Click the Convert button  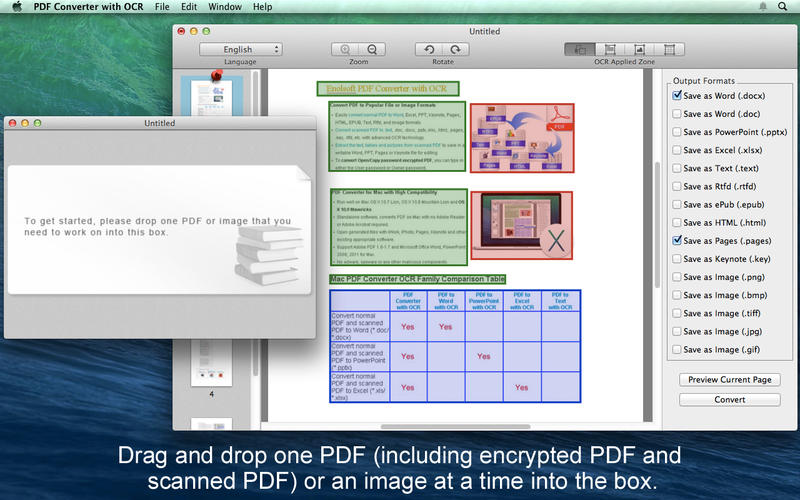(x=730, y=399)
